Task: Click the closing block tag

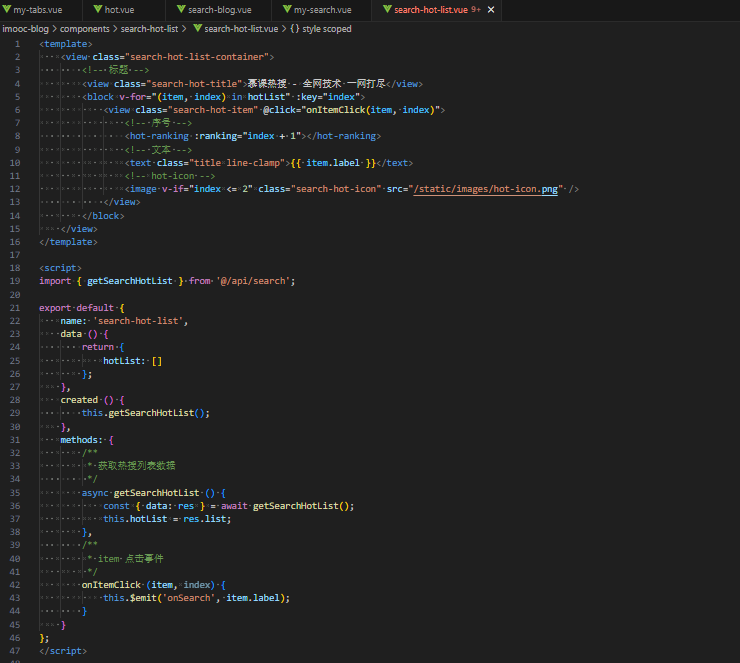Action: click(103, 216)
